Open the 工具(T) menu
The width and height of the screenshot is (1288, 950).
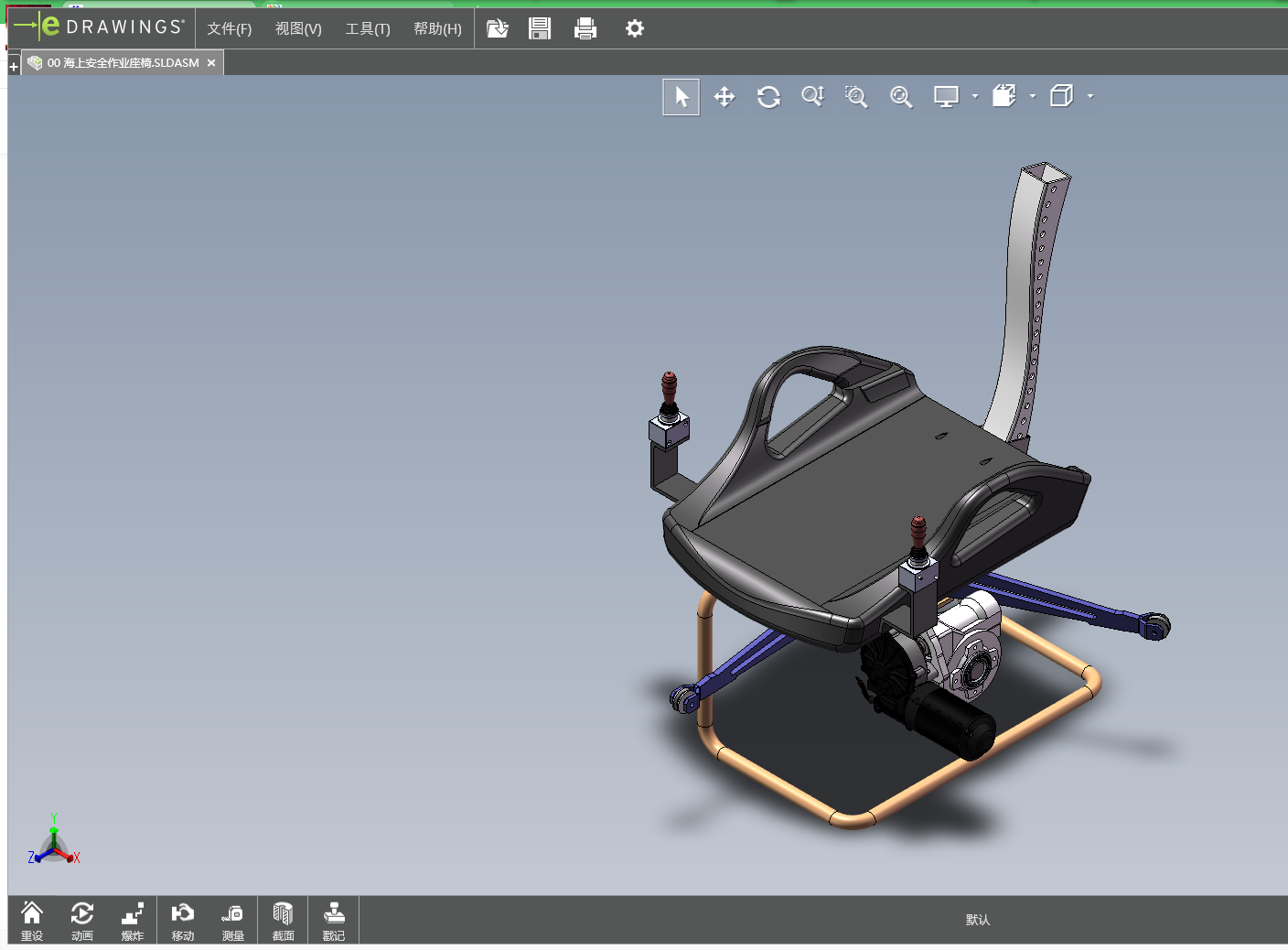[367, 28]
